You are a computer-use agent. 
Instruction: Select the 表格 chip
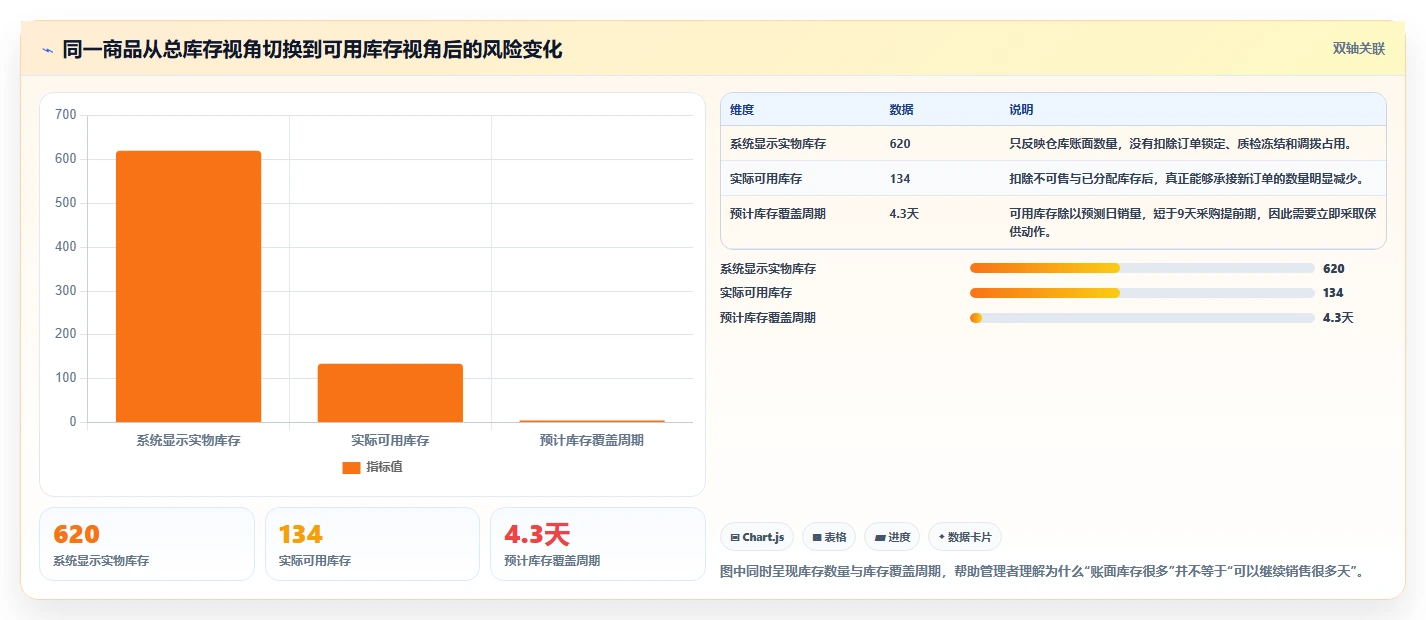(x=829, y=537)
